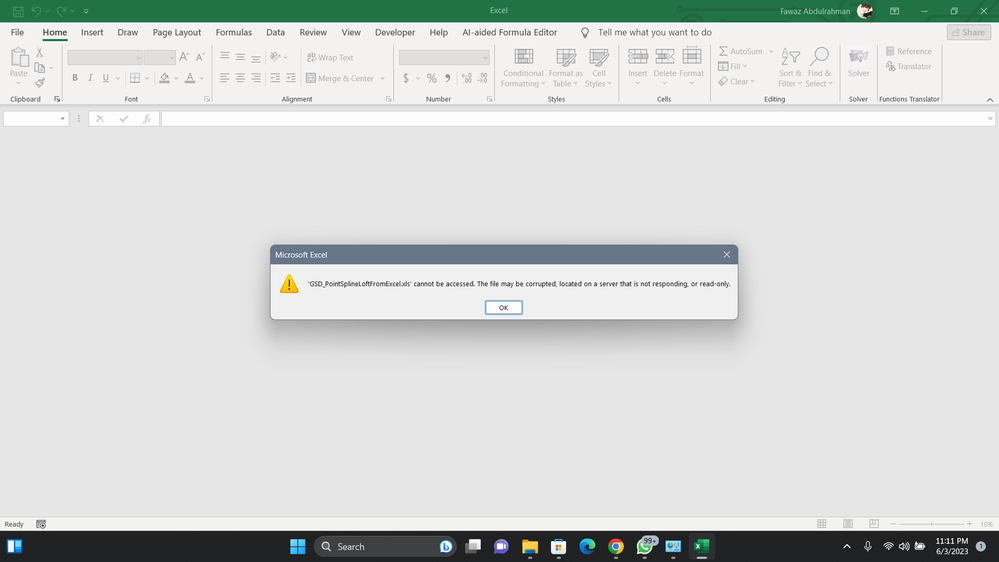
Task: Open the File menu
Action: (17, 32)
